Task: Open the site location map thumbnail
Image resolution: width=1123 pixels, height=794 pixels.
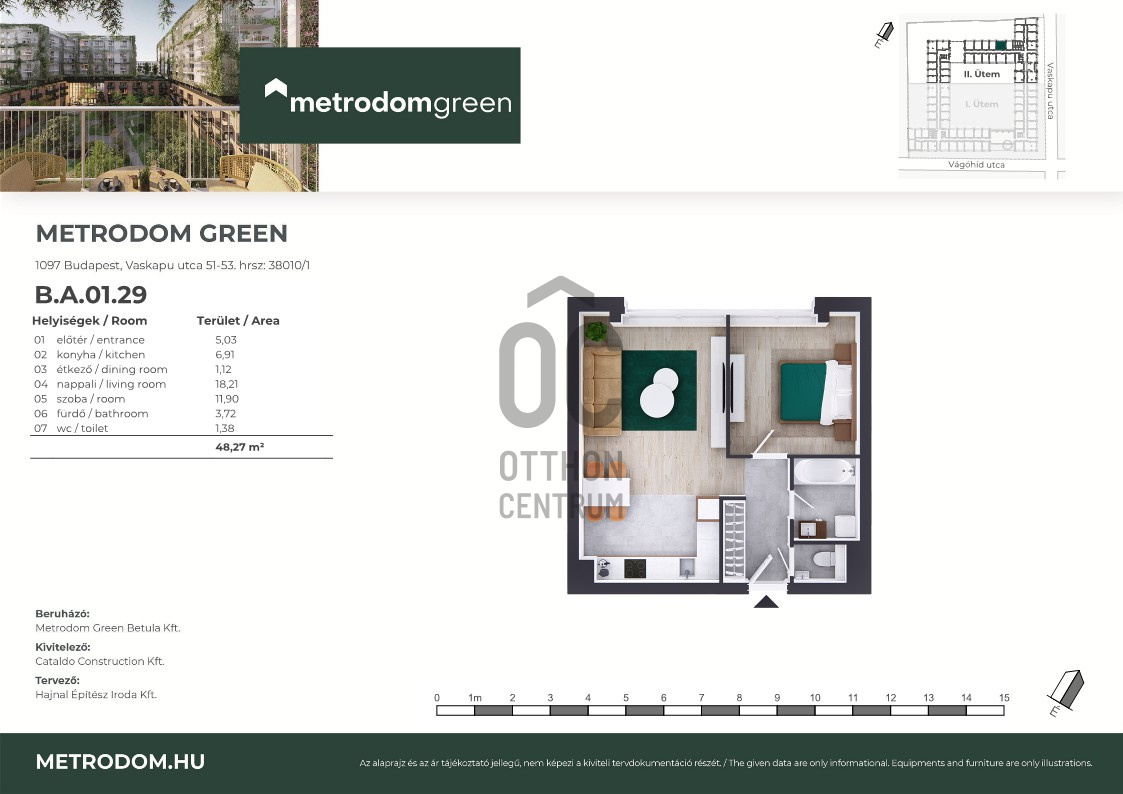Action: 981,96
